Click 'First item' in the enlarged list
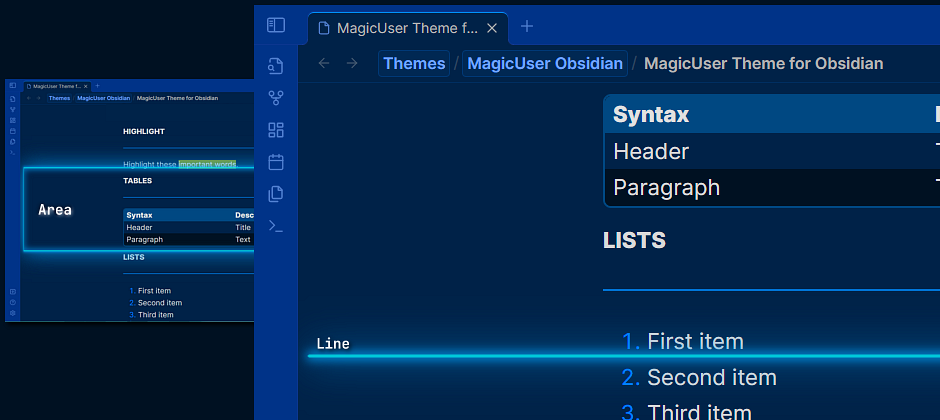Image resolution: width=940 pixels, height=420 pixels. pos(695,342)
